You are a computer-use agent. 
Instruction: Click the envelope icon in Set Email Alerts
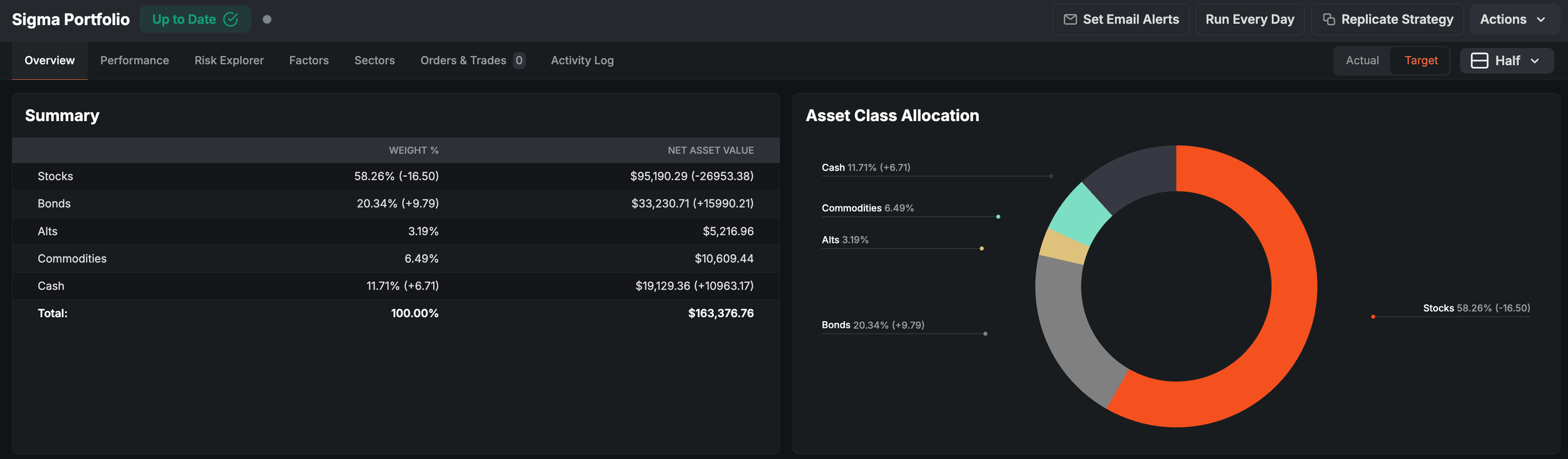[x=1070, y=19]
